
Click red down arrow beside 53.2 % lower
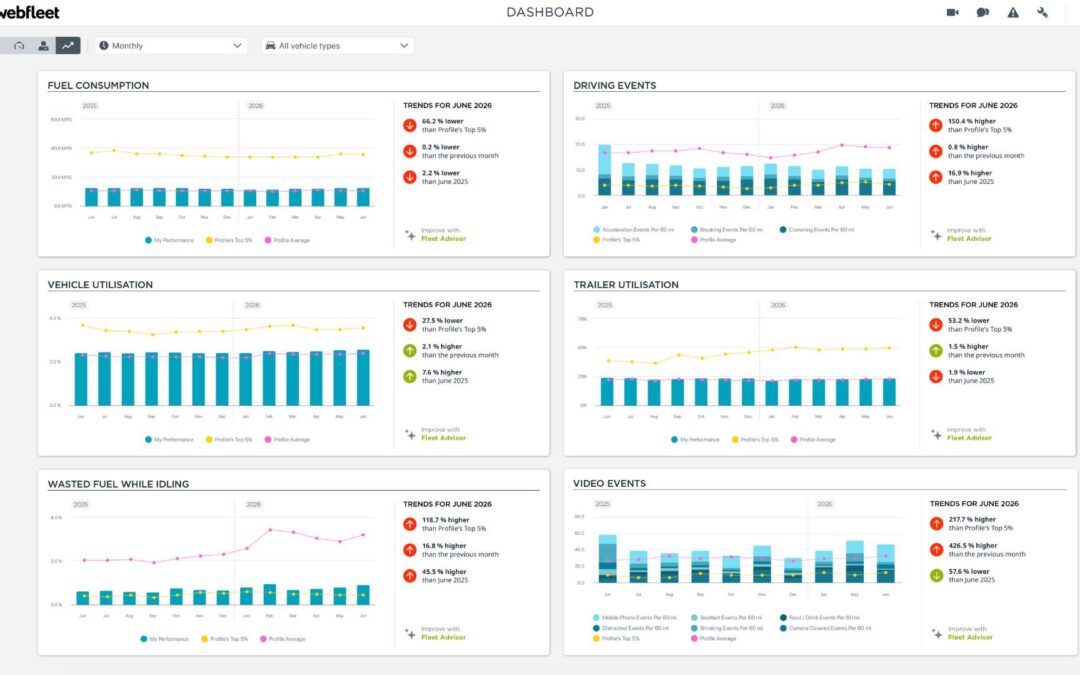click(935, 324)
